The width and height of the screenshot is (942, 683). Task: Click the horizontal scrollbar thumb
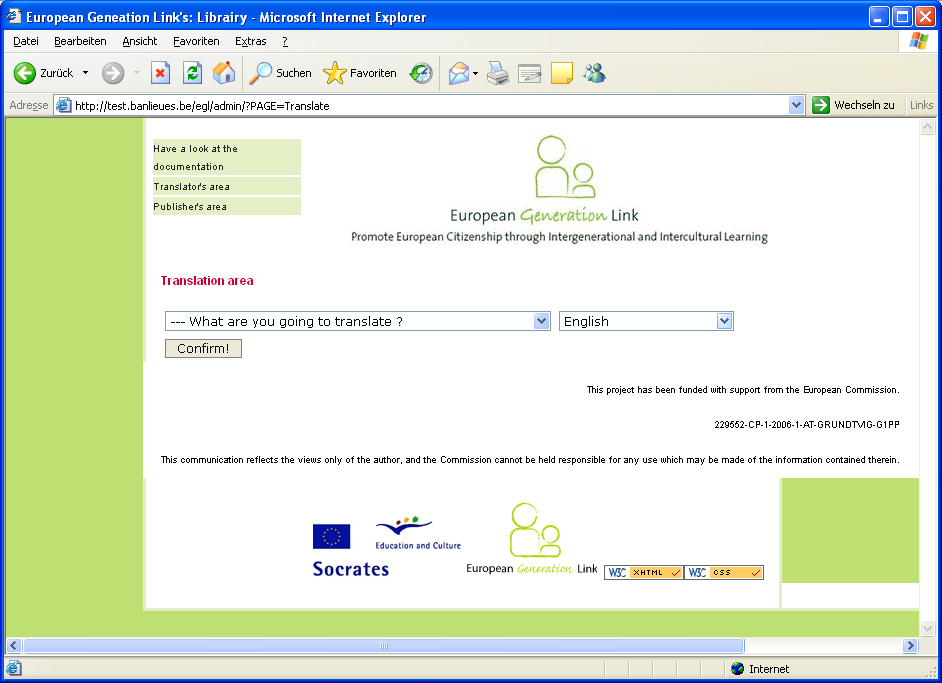pyautogui.click(x=384, y=646)
